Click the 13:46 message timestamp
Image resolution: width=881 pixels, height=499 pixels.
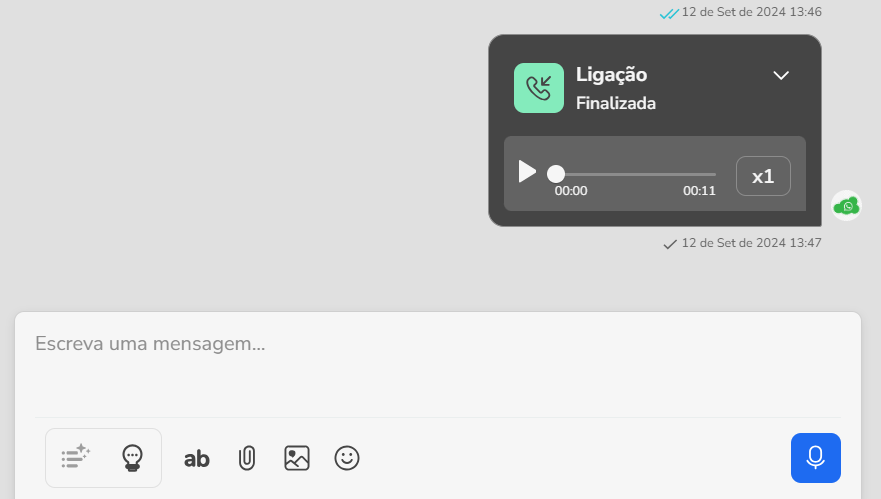pyautogui.click(x=751, y=12)
